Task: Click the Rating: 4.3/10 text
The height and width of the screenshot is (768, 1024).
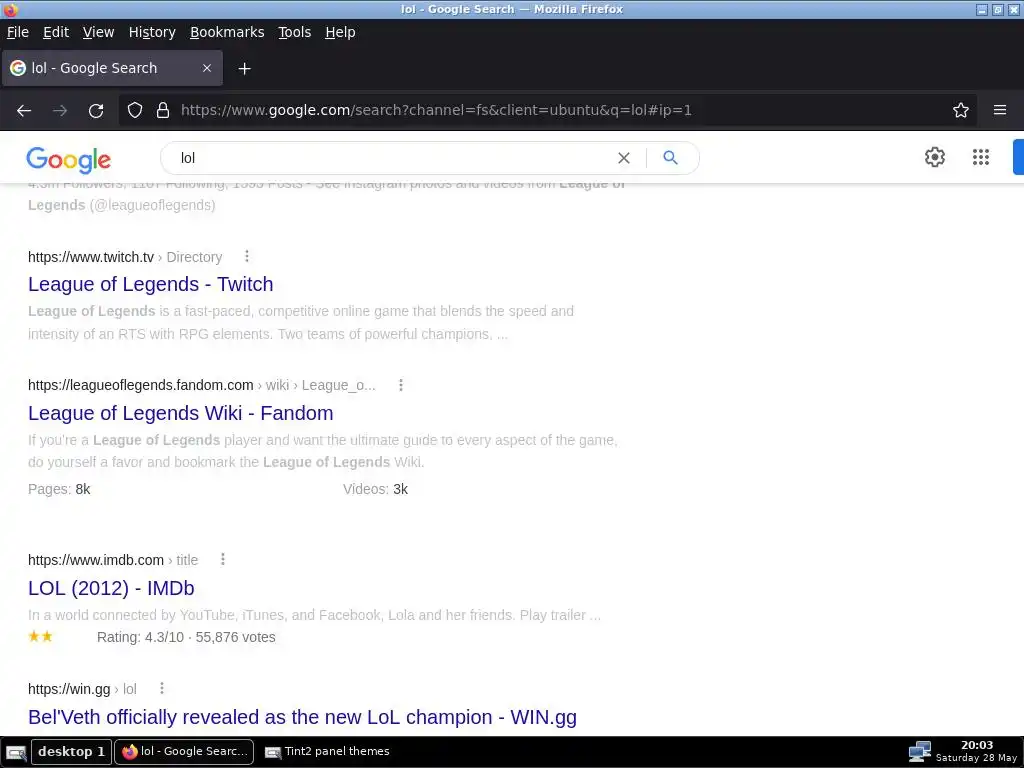Action: pyautogui.click(x=140, y=637)
